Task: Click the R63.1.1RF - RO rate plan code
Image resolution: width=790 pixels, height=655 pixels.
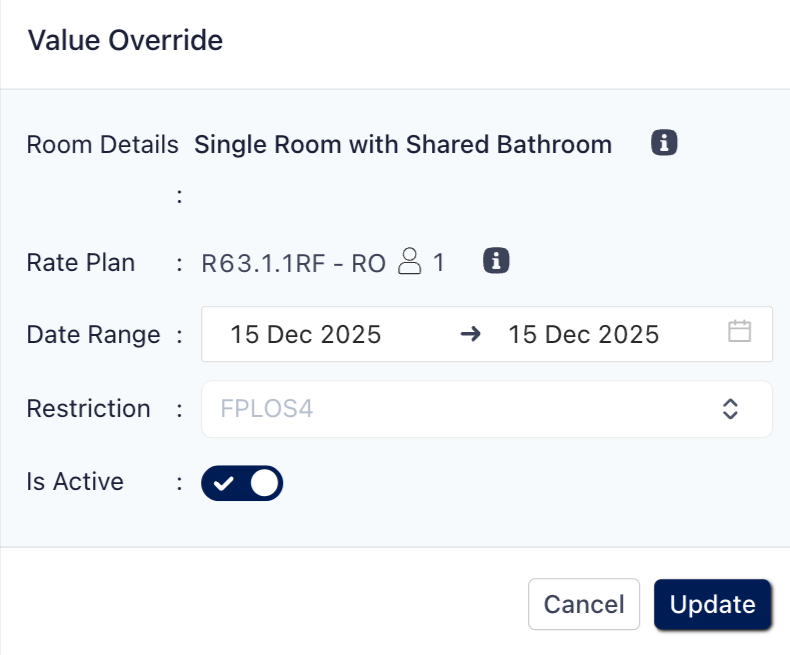Action: point(293,263)
